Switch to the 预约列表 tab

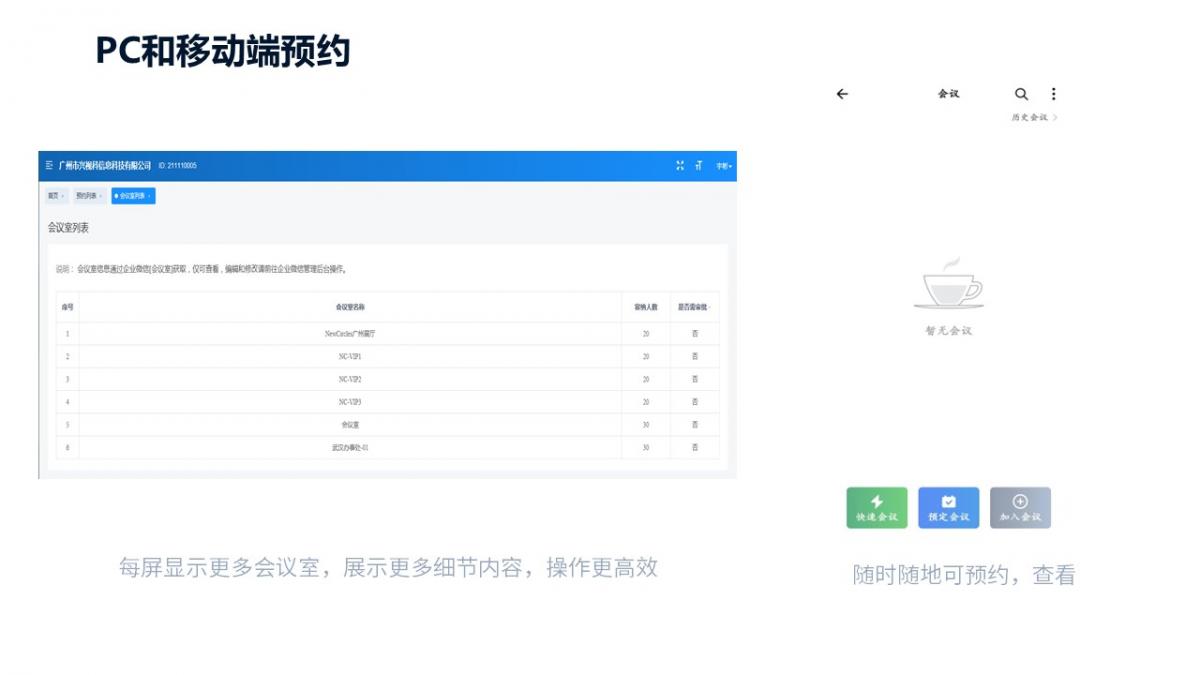(89, 196)
